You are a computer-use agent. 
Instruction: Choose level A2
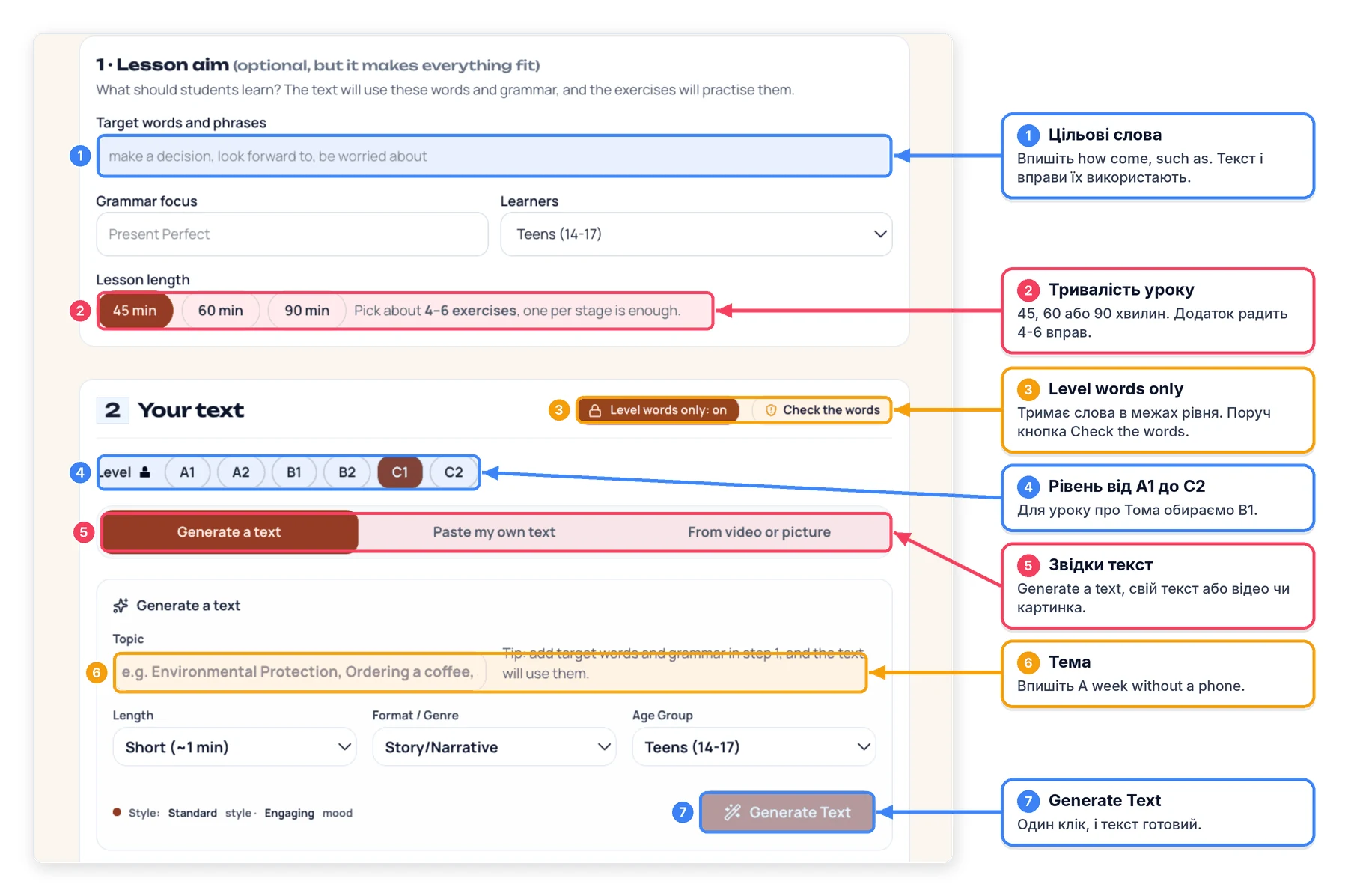pyautogui.click(x=241, y=472)
